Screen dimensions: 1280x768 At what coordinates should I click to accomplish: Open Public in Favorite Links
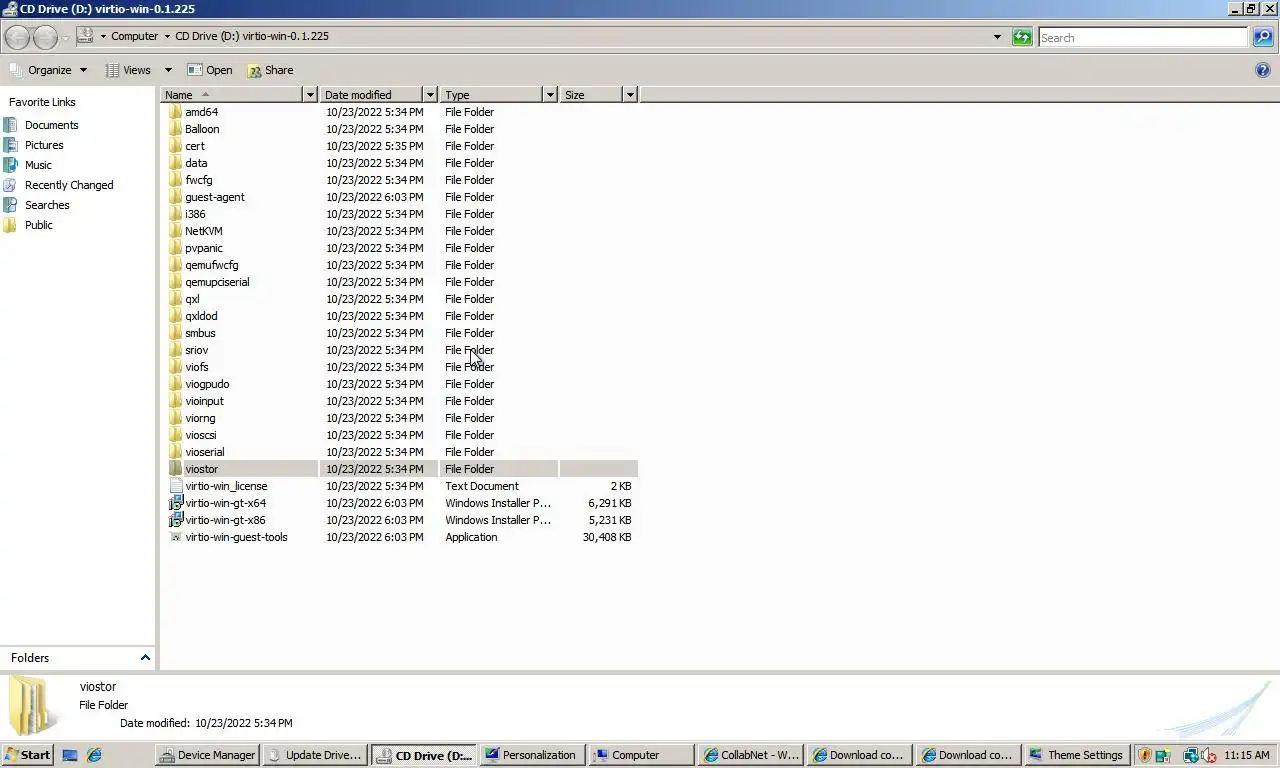[39, 225]
